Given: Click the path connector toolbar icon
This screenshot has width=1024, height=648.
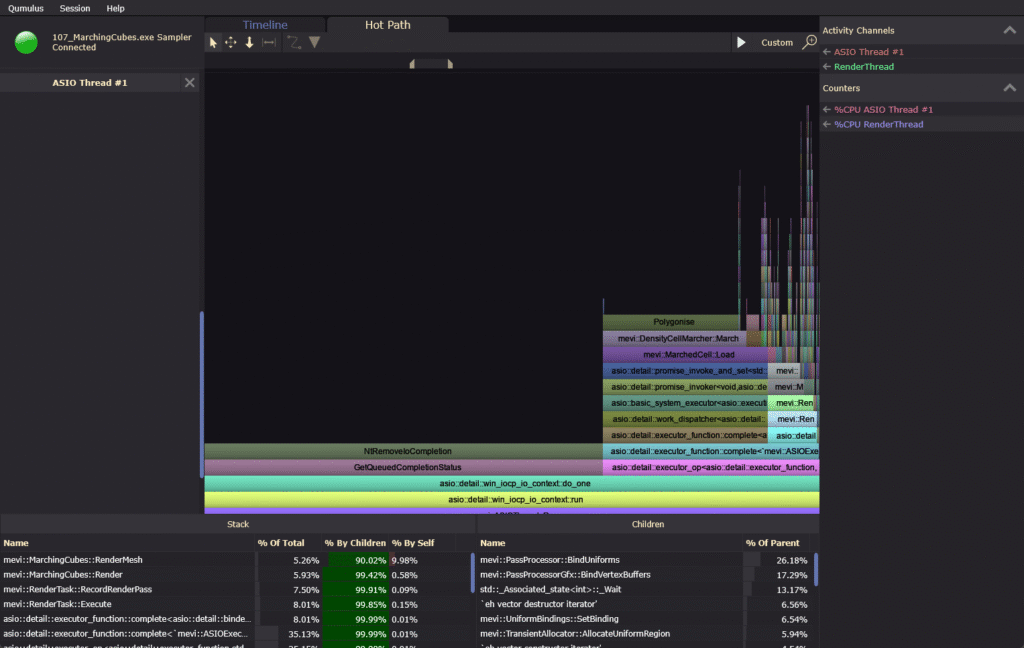Looking at the screenshot, I should tap(294, 42).
